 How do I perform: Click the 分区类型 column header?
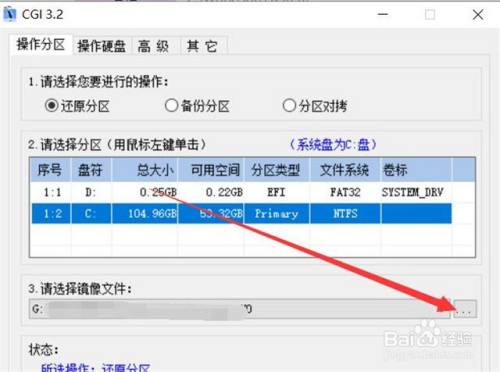[x=277, y=170]
